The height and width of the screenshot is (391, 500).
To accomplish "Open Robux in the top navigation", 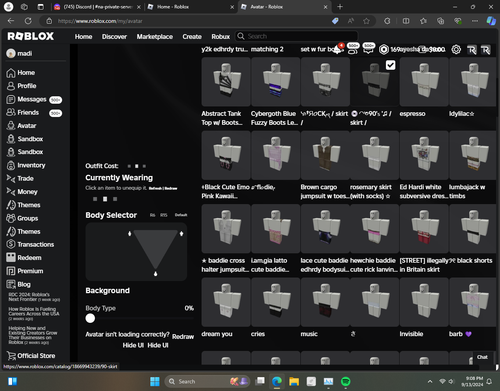I will point(221,37).
